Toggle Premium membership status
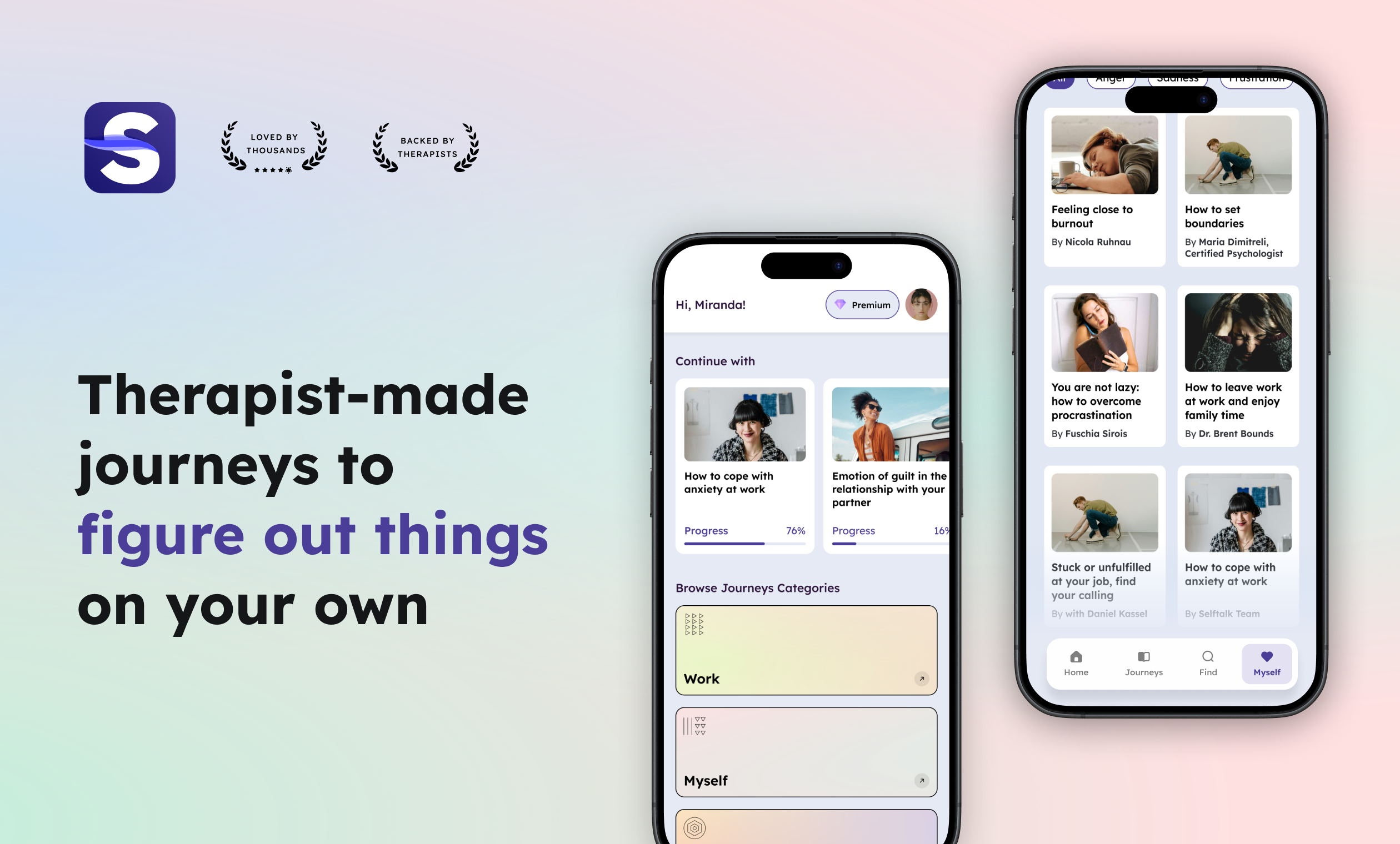Viewport: 1400px width, 844px height. coord(862,305)
